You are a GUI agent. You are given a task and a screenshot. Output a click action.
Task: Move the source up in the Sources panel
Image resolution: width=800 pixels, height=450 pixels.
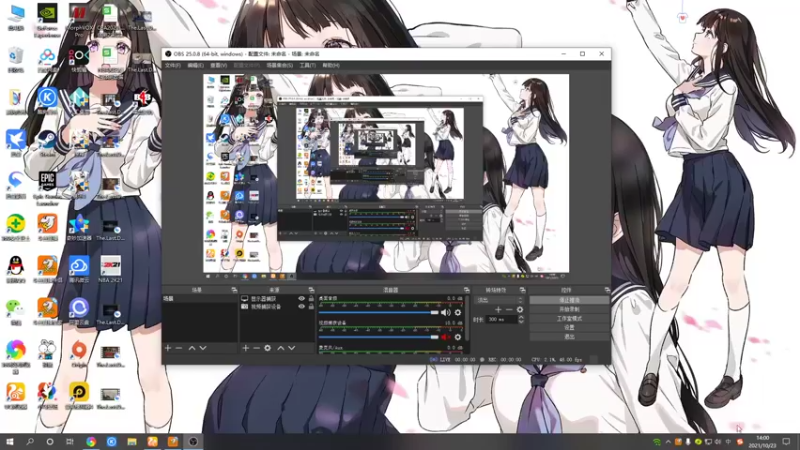pos(281,348)
